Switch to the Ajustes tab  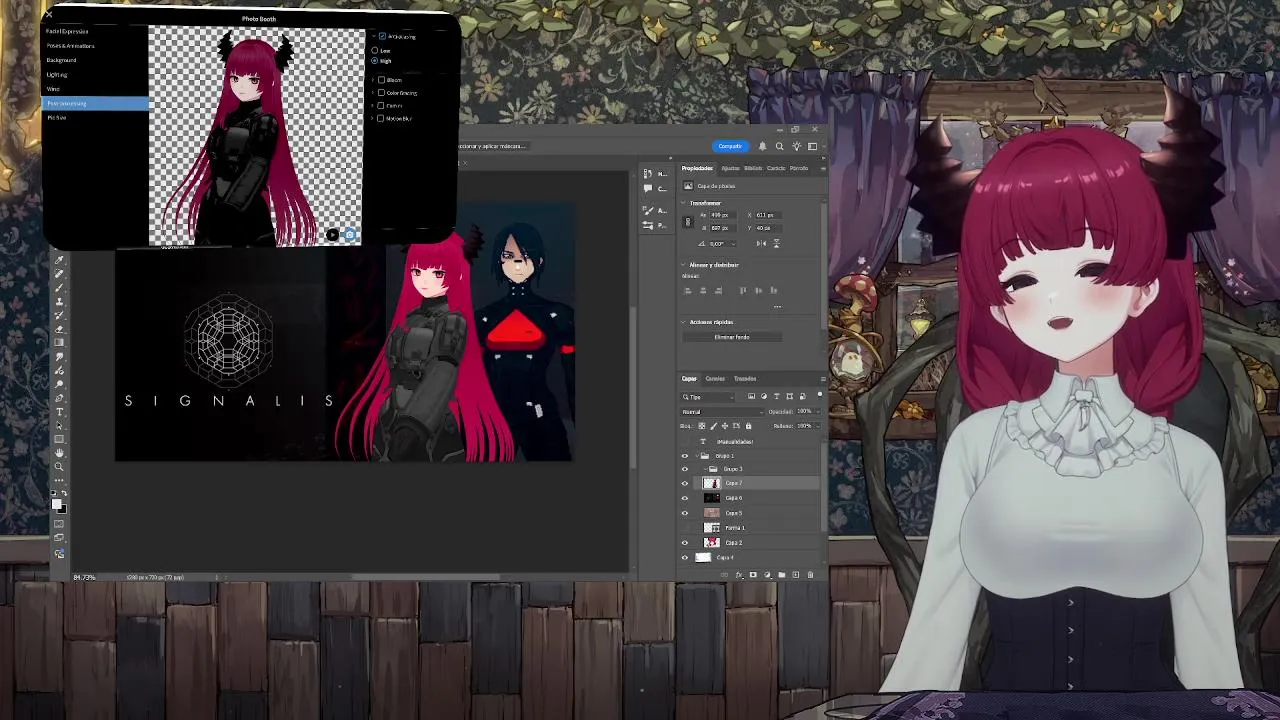pyautogui.click(x=730, y=168)
